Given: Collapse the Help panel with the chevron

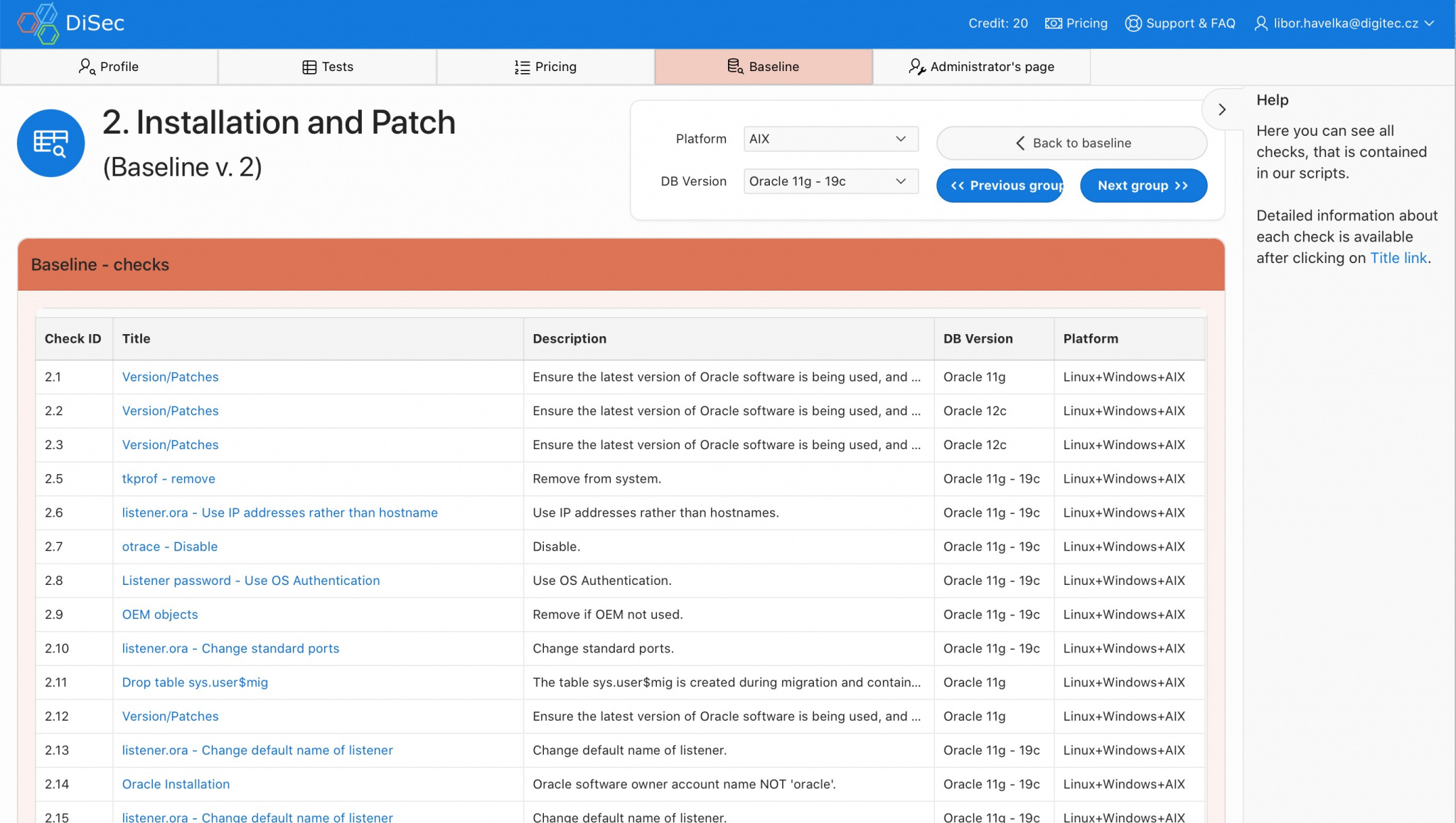Looking at the screenshot, I should click(1221, 109).
